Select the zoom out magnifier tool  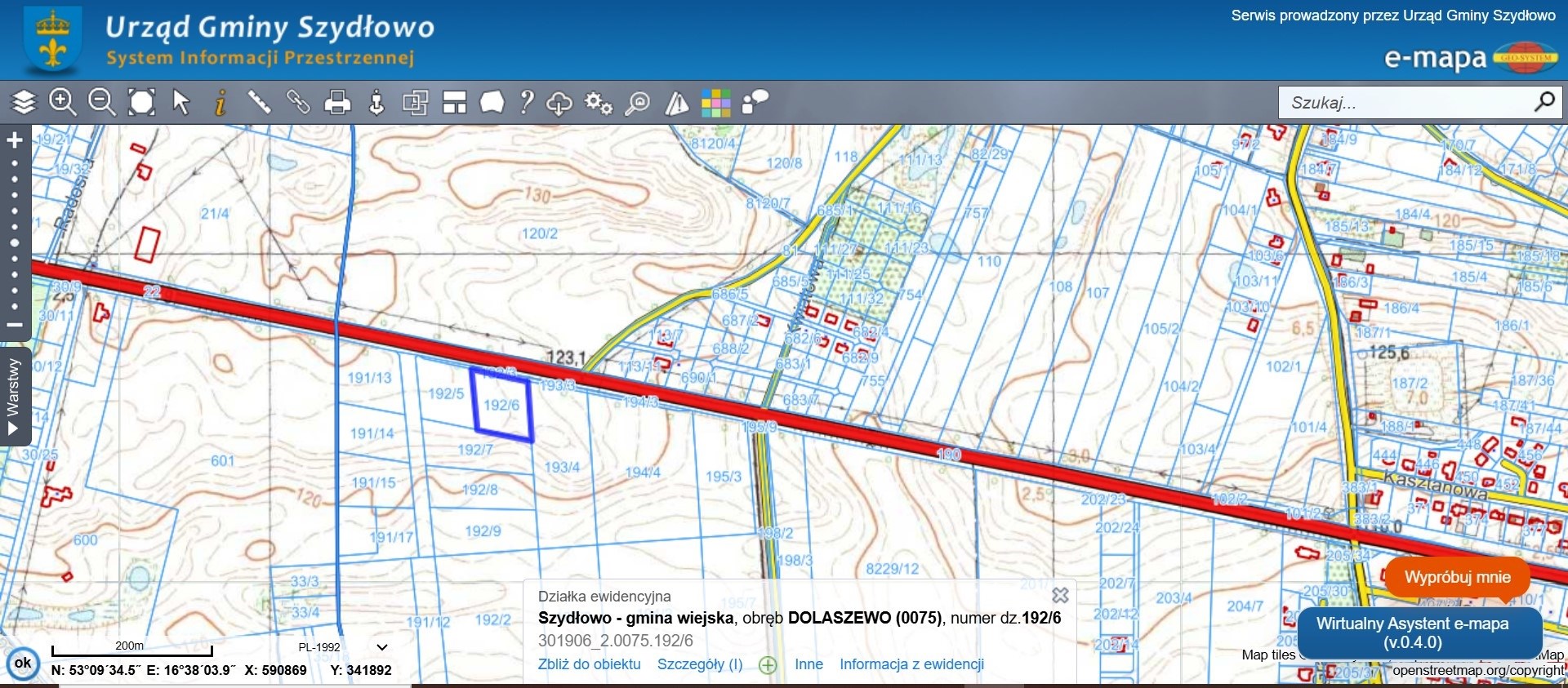click(102, 103)
